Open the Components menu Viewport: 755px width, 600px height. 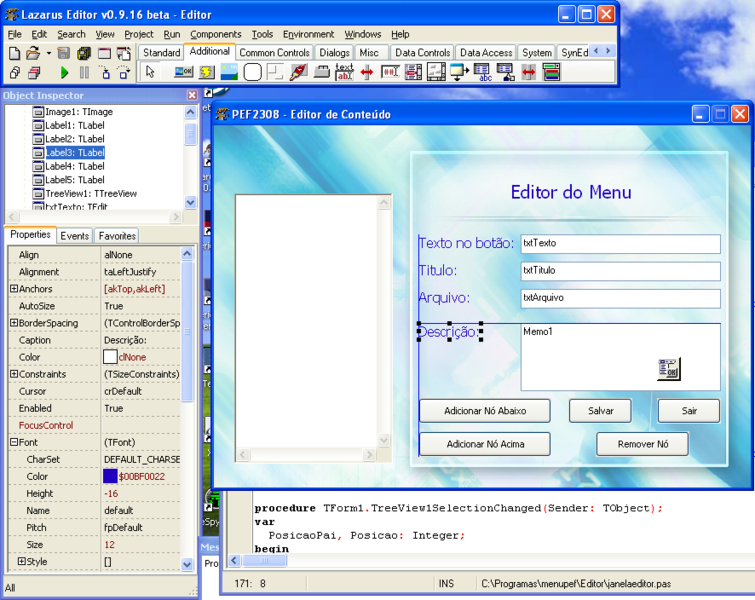215,34
